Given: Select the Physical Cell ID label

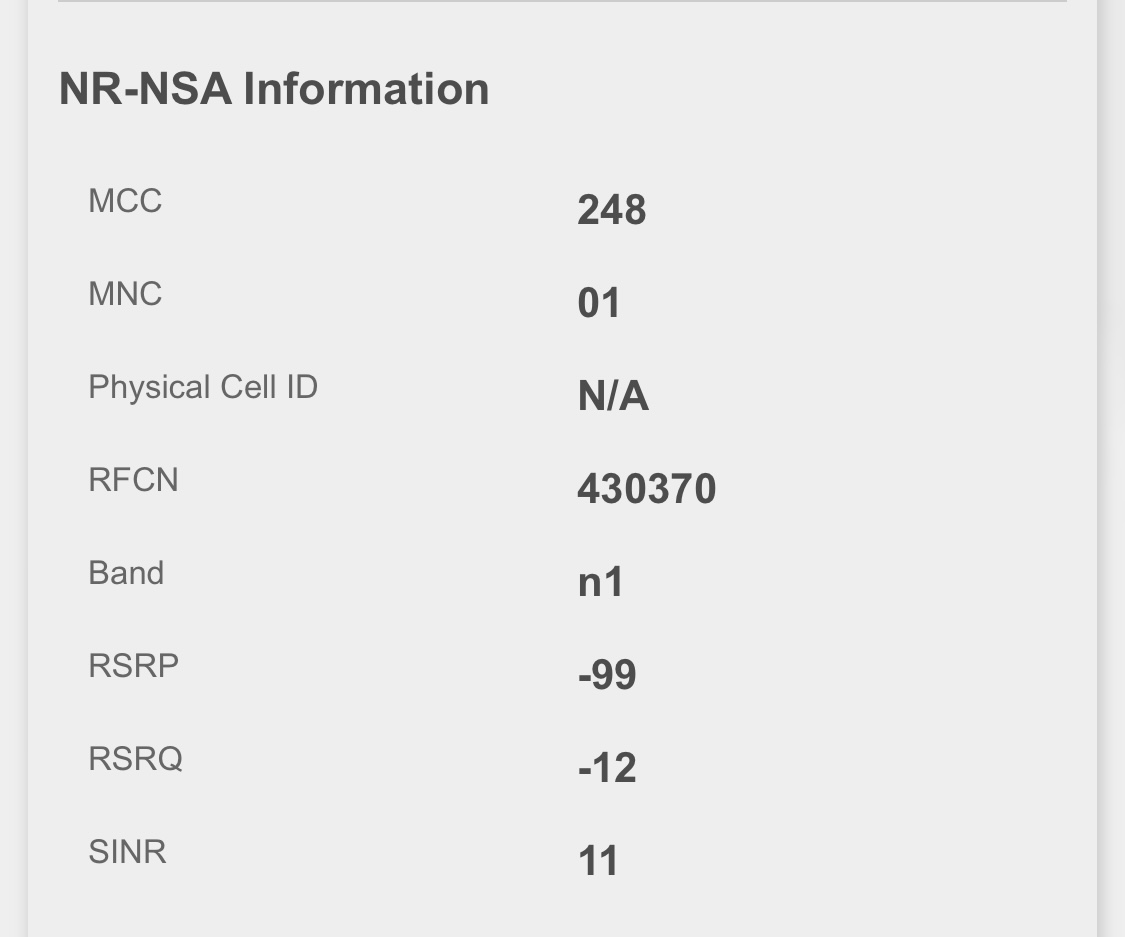Looking at the screenshot, I should 203,387.
